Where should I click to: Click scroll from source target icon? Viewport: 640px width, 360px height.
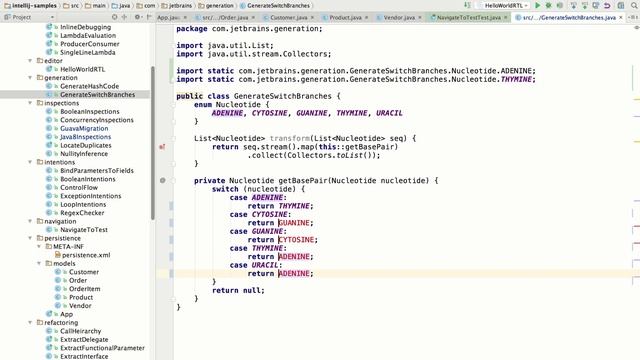[115, 17]
